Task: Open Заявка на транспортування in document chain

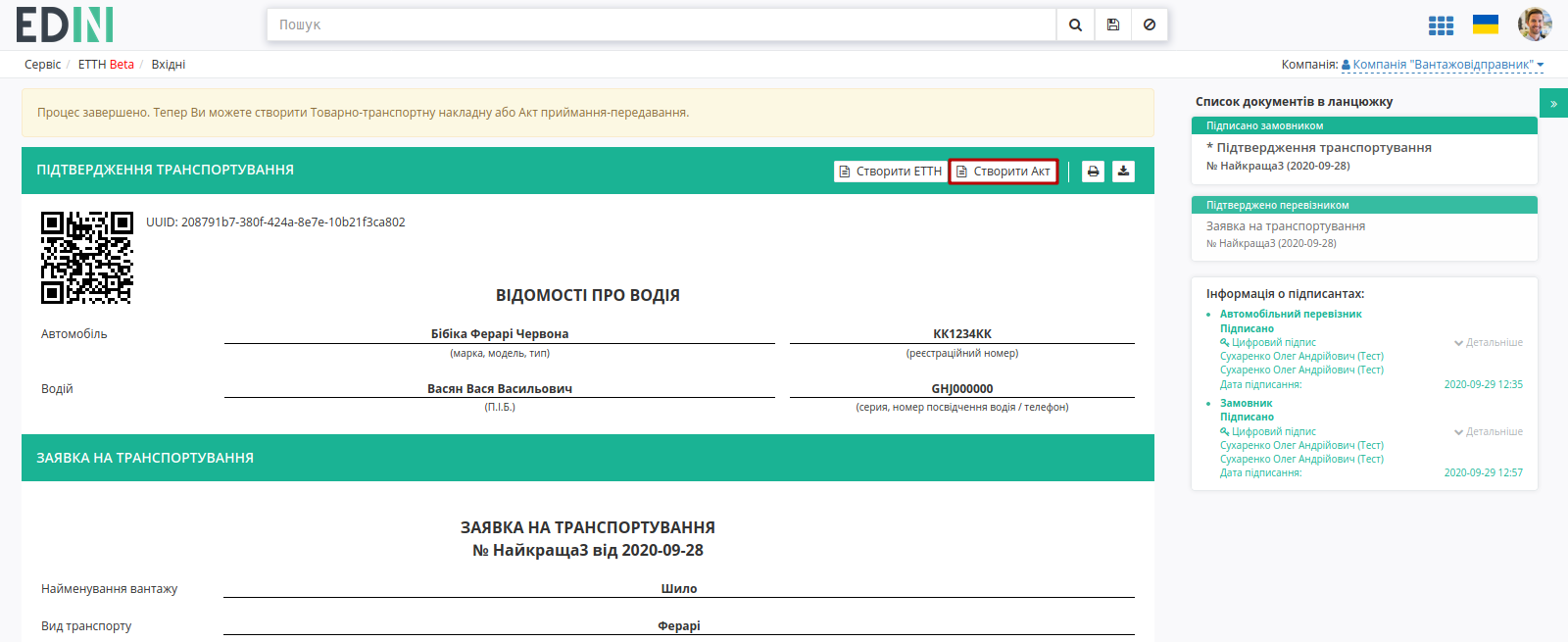Action: pyautogui.click(x=1286, y=226)
